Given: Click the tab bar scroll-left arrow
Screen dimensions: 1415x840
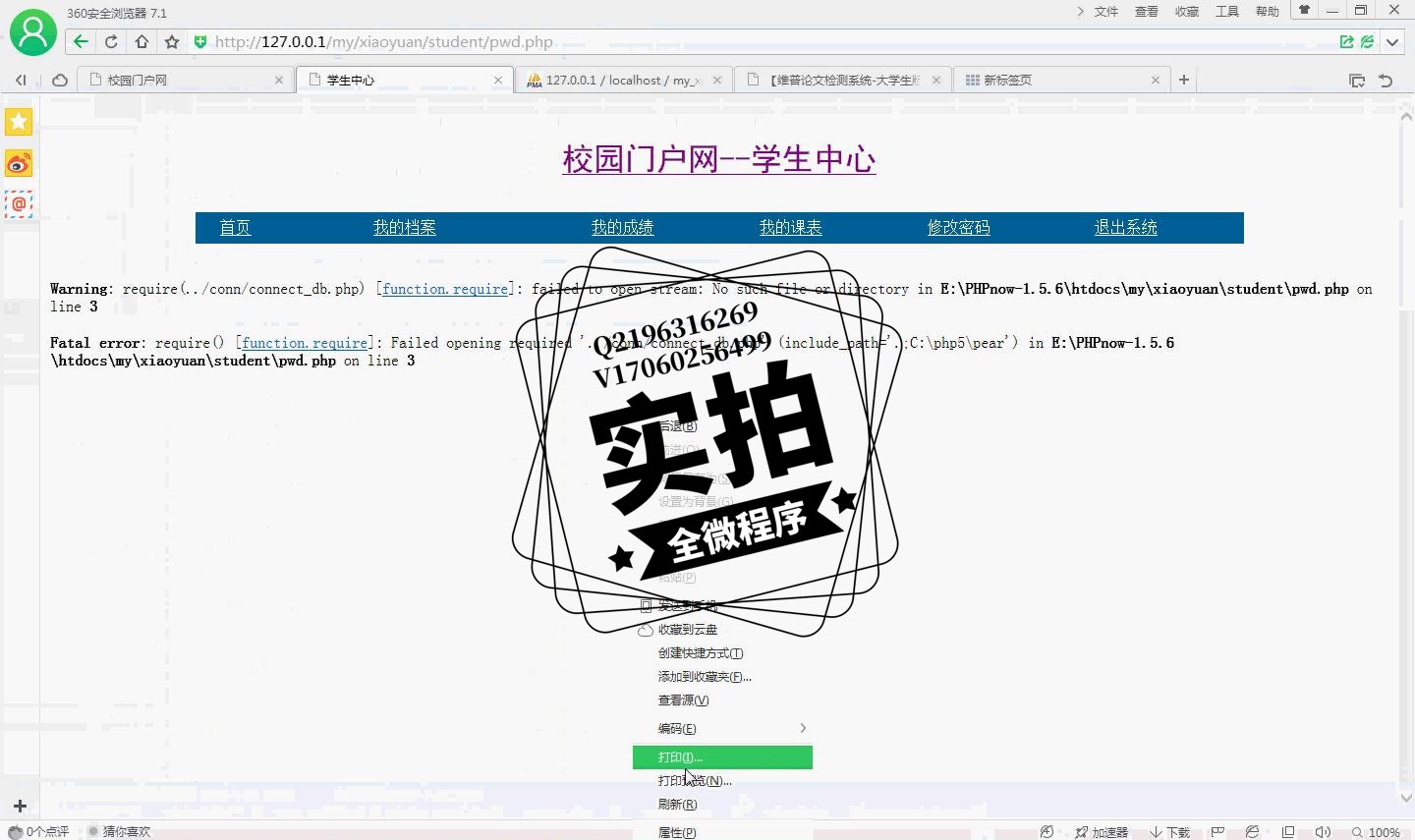Looking at the screenshot, I should tap(21, 81).
